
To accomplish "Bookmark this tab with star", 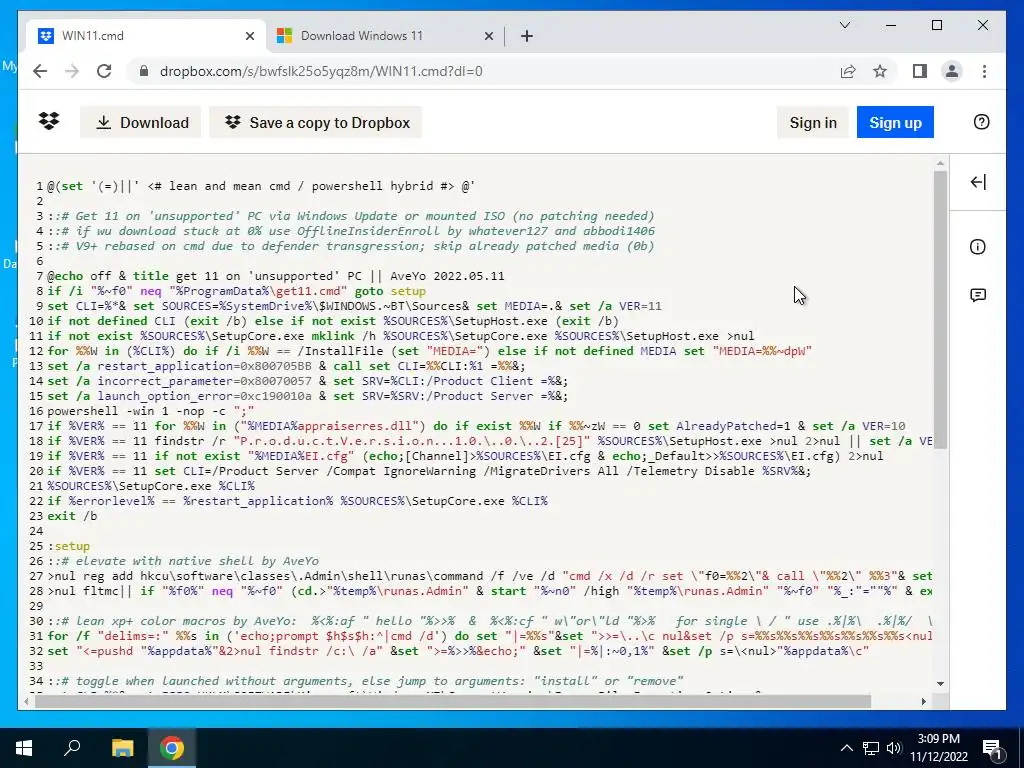I will 880,71.
